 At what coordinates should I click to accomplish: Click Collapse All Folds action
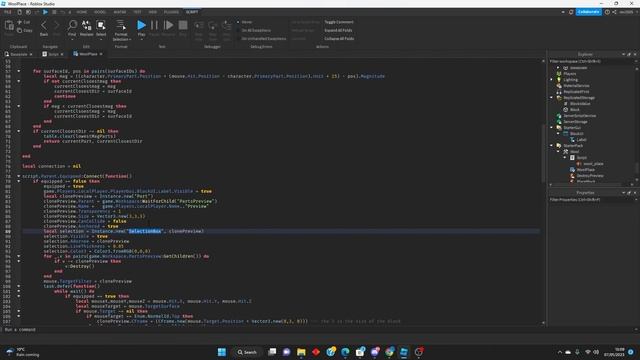(339, 39)
